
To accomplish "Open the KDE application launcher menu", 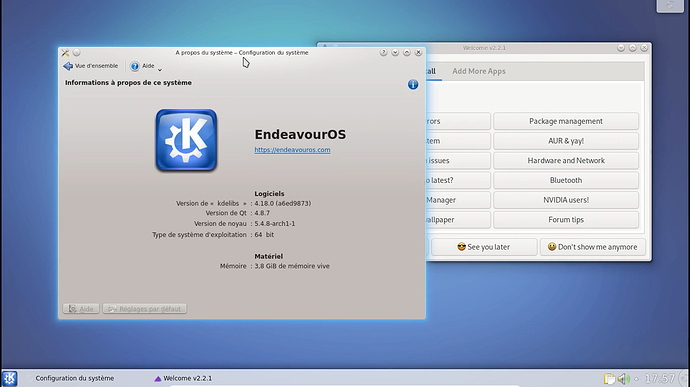I will pyautogui.click(x=9, y=378).
